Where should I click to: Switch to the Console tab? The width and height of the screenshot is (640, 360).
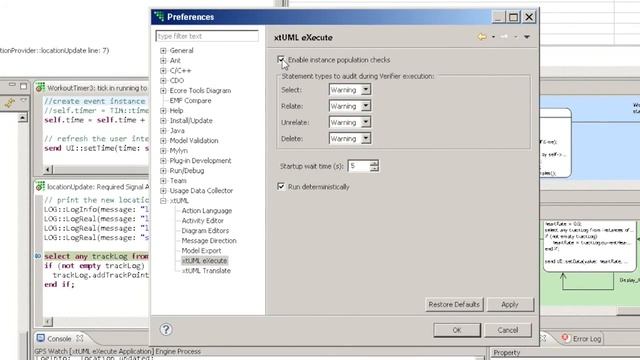[x=59, y=338]
